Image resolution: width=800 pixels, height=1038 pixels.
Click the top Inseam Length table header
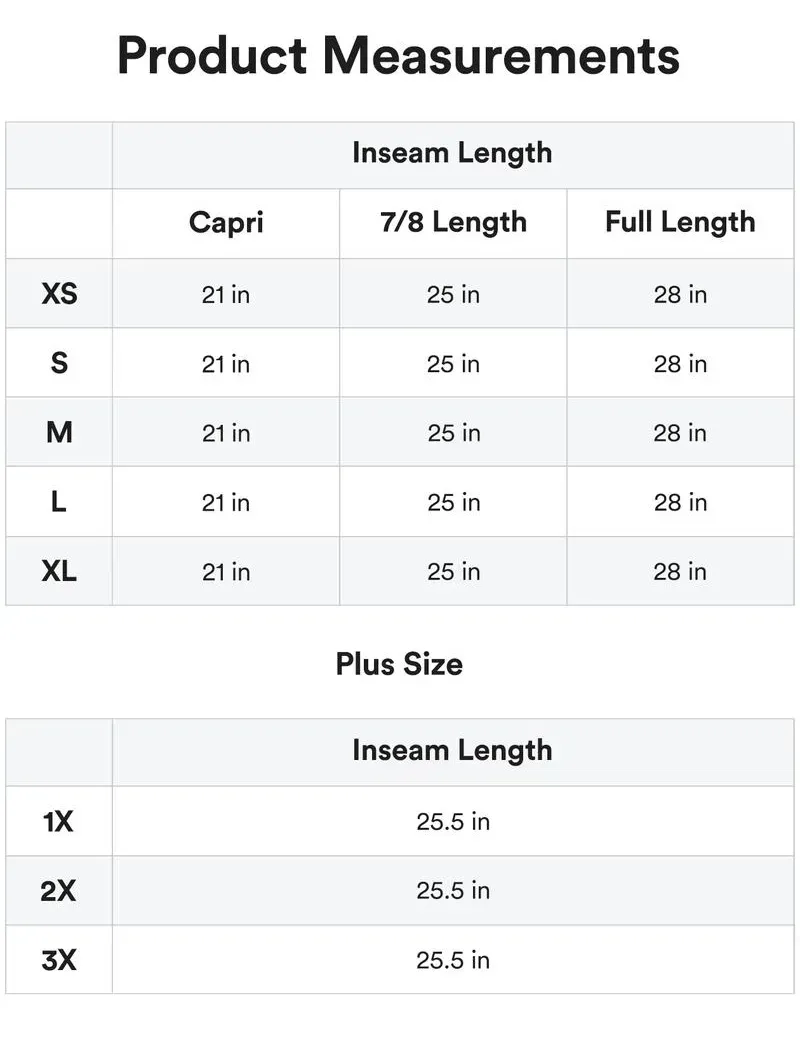pos(452,153)
